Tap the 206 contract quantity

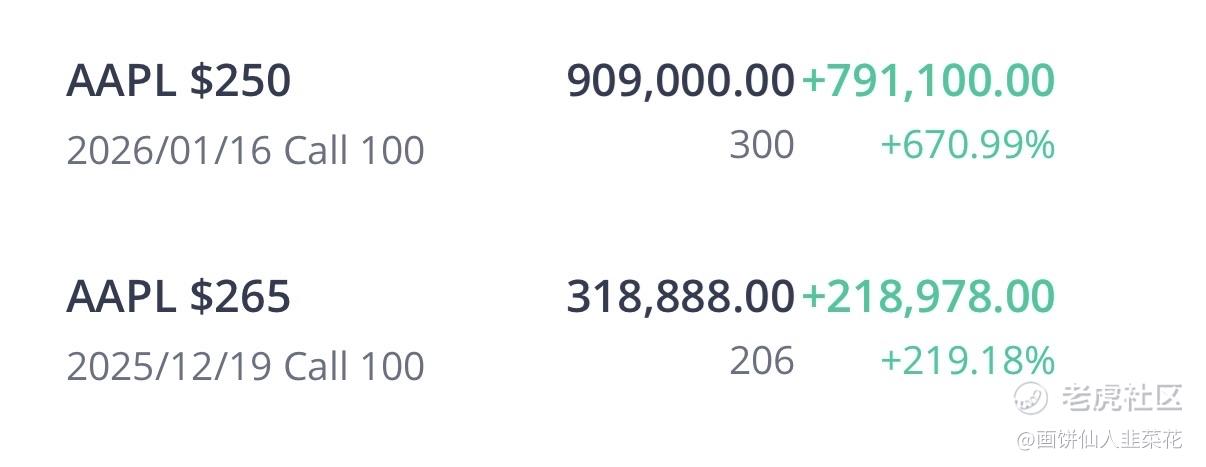click(762, 361)
